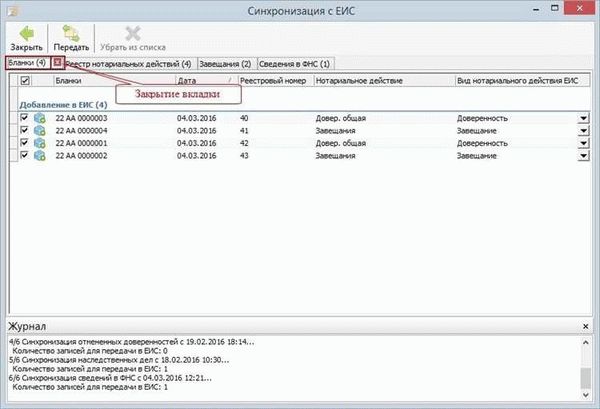Click the Закрыть button label
This screenshot has width=600, height=409.
point(26,47)
